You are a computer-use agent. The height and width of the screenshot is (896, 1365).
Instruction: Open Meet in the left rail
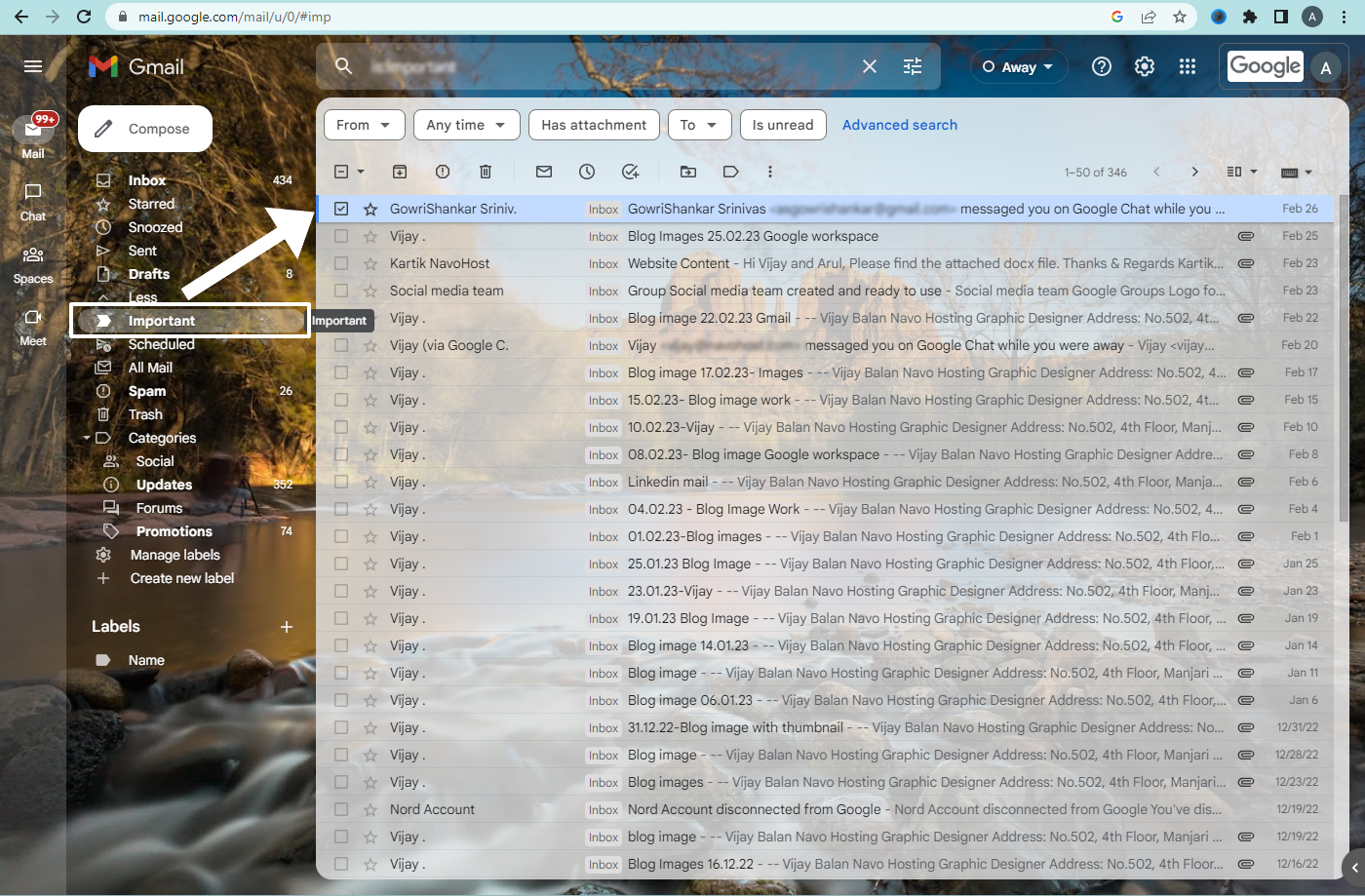33,327
